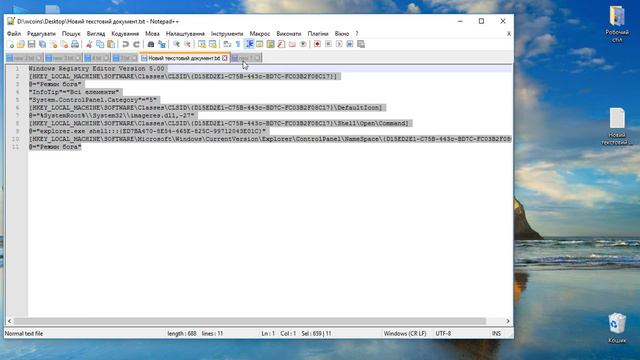The width and height of the screenshot is (640, 360).
Task: Open the Плагіни menu
Action: [318, 33]
